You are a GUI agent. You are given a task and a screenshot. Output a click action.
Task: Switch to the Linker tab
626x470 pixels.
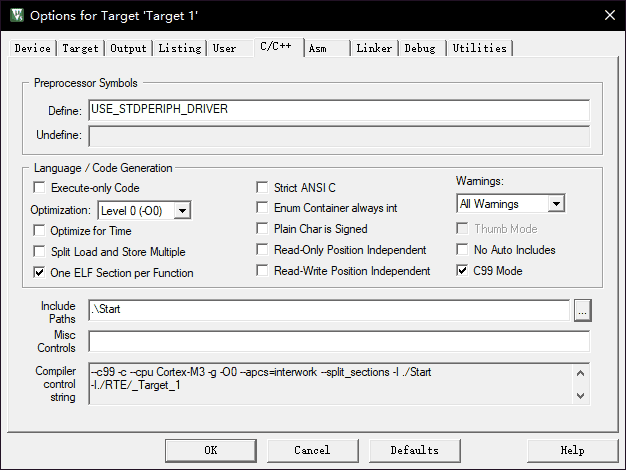pyautogui.click(x=374, y=48)
